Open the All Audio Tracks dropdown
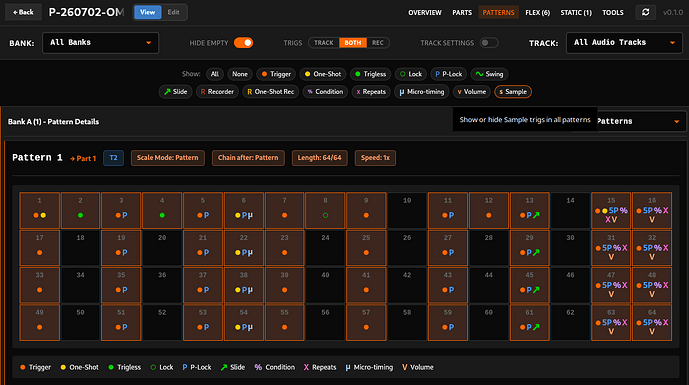This screenshot has width=689, height=385. pyautogui.click(x=624, y=43)
